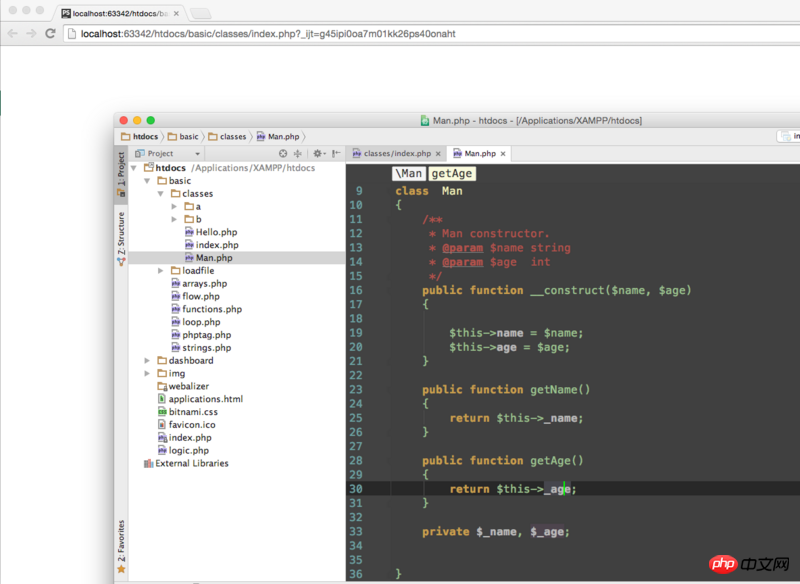Viewport: 800px width, 584px height.
Task: Open the Project view dropdown
Action: [160, 154]
